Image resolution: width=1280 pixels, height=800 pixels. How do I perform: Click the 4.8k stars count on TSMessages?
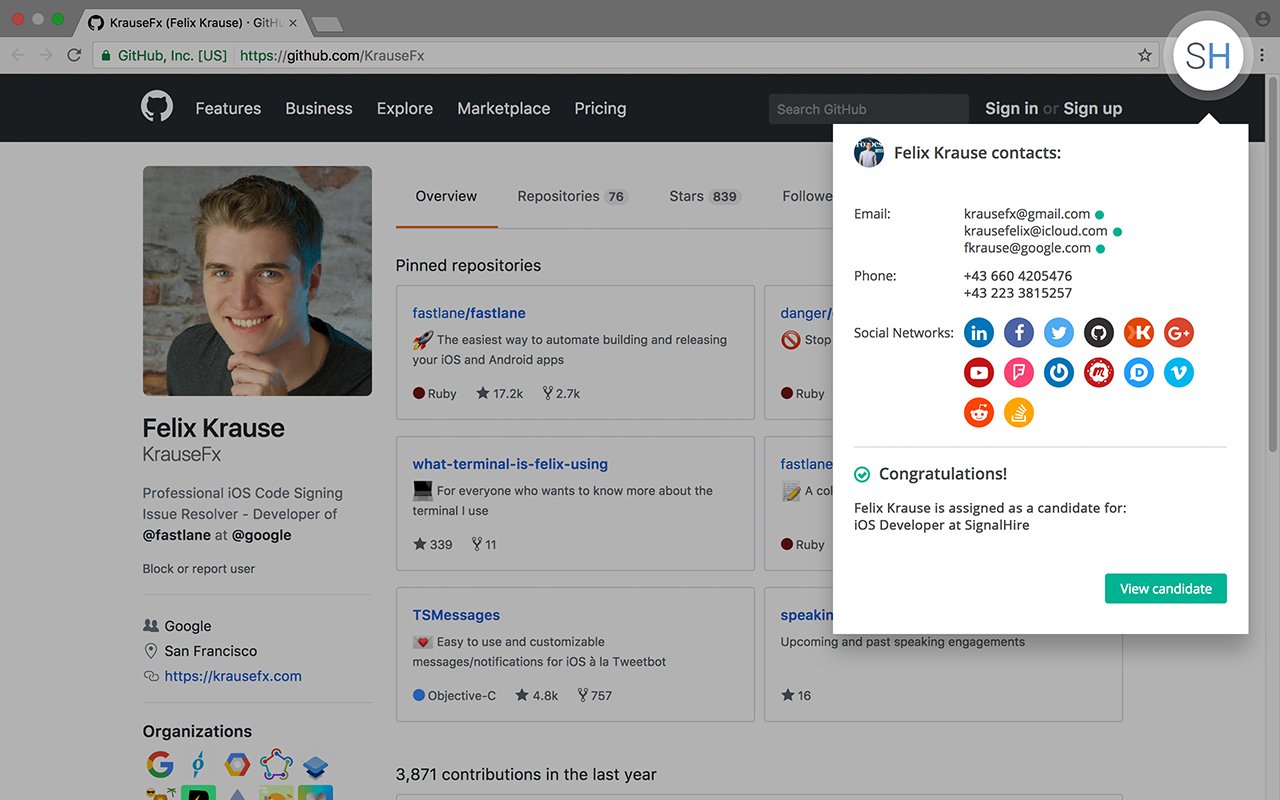[x=536, y=696]
